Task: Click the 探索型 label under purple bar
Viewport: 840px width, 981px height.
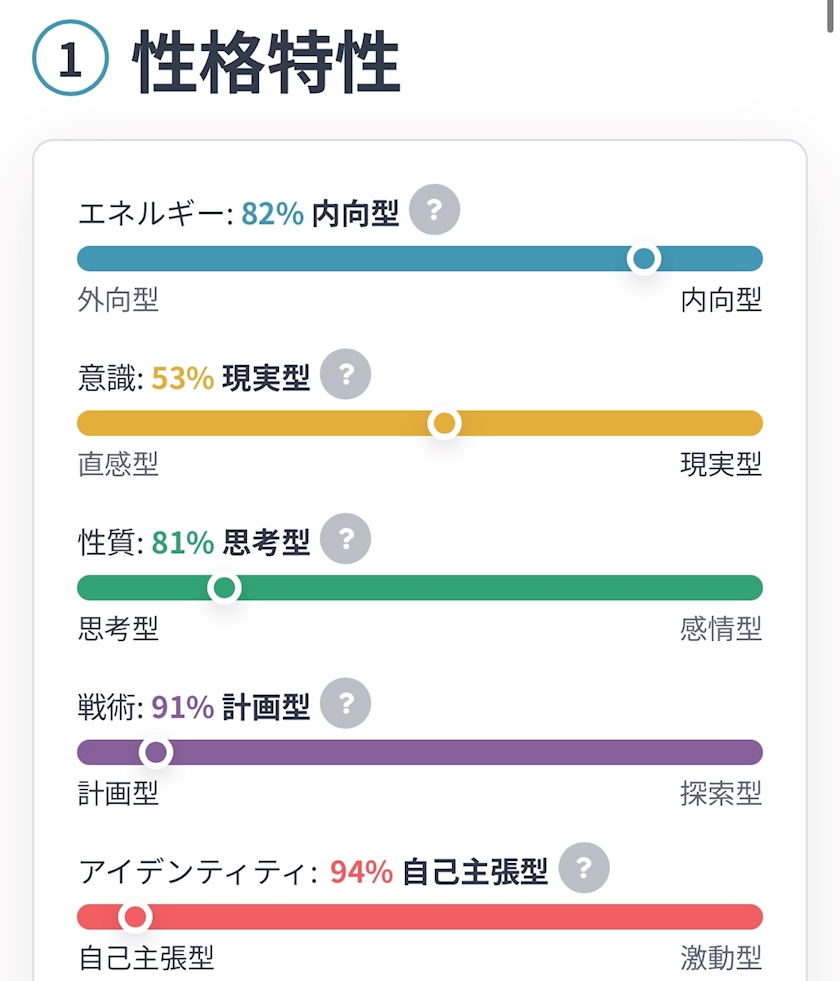Action: pyautogui.click(x=721, y=793)
